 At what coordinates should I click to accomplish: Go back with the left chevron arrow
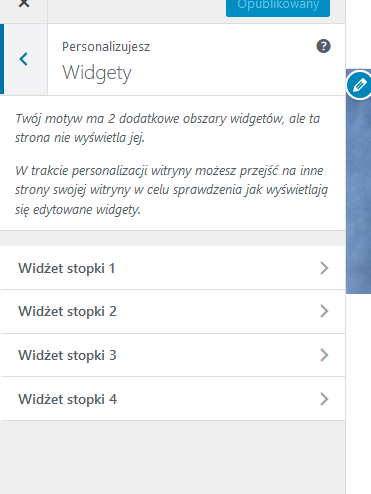[x=24, y=59]
